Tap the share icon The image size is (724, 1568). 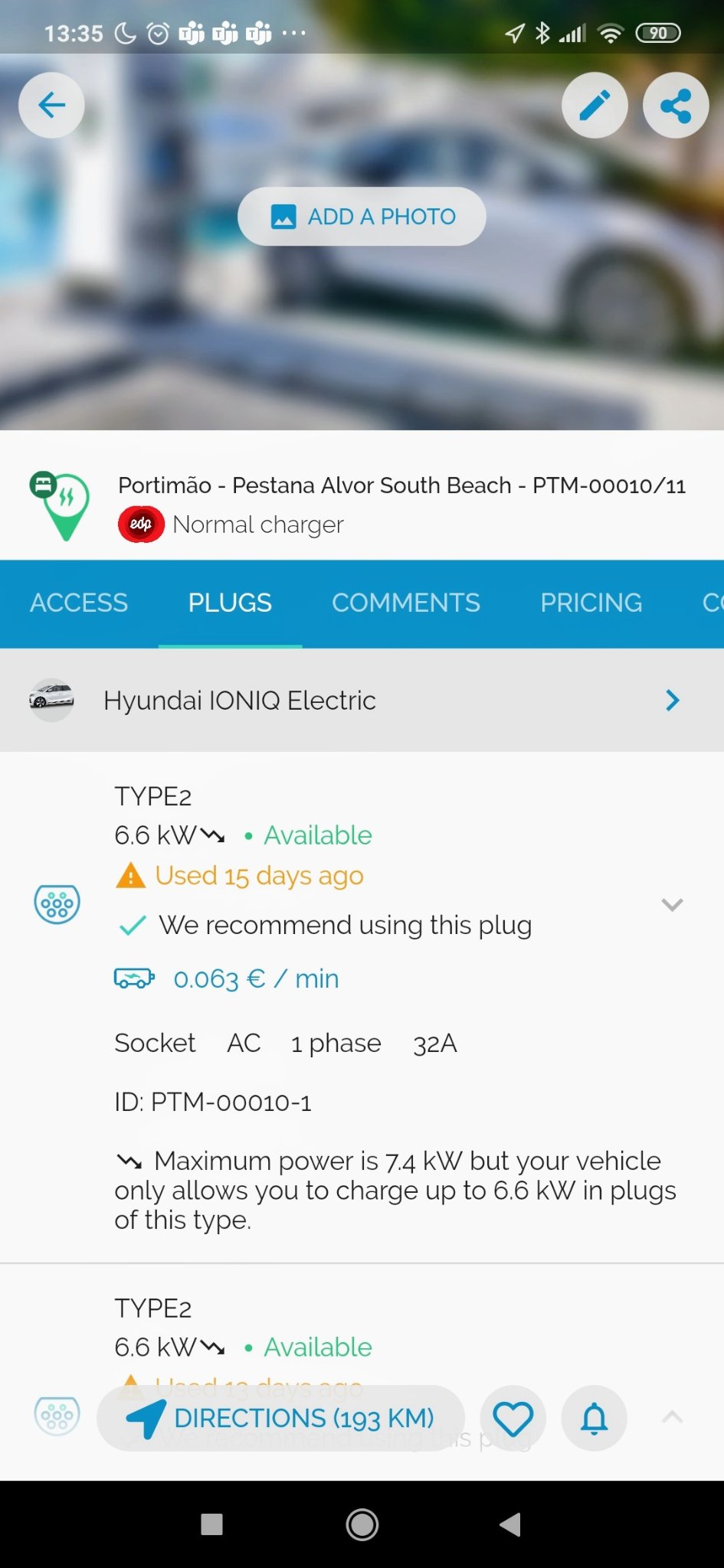click(675, 106)
